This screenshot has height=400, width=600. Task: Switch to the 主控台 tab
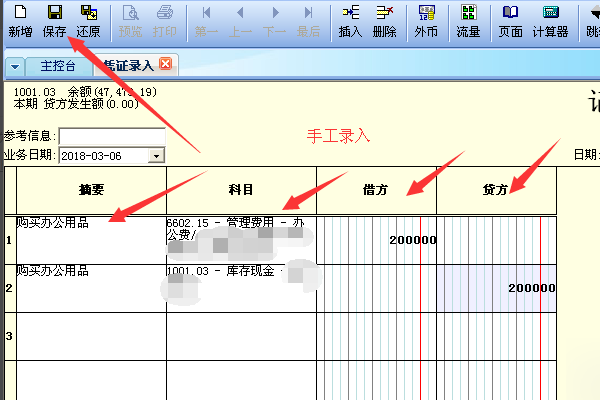tap(58, 66)
